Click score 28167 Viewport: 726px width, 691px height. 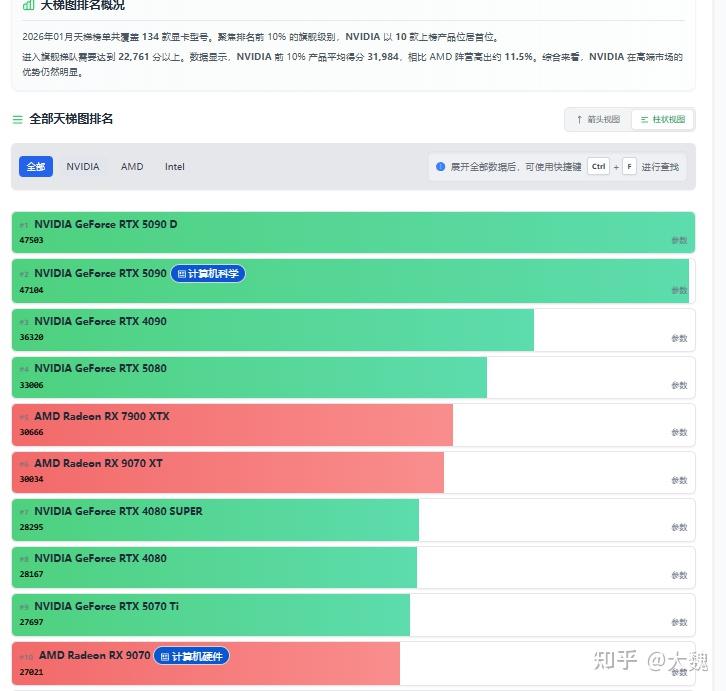click(x=31, y=574)
